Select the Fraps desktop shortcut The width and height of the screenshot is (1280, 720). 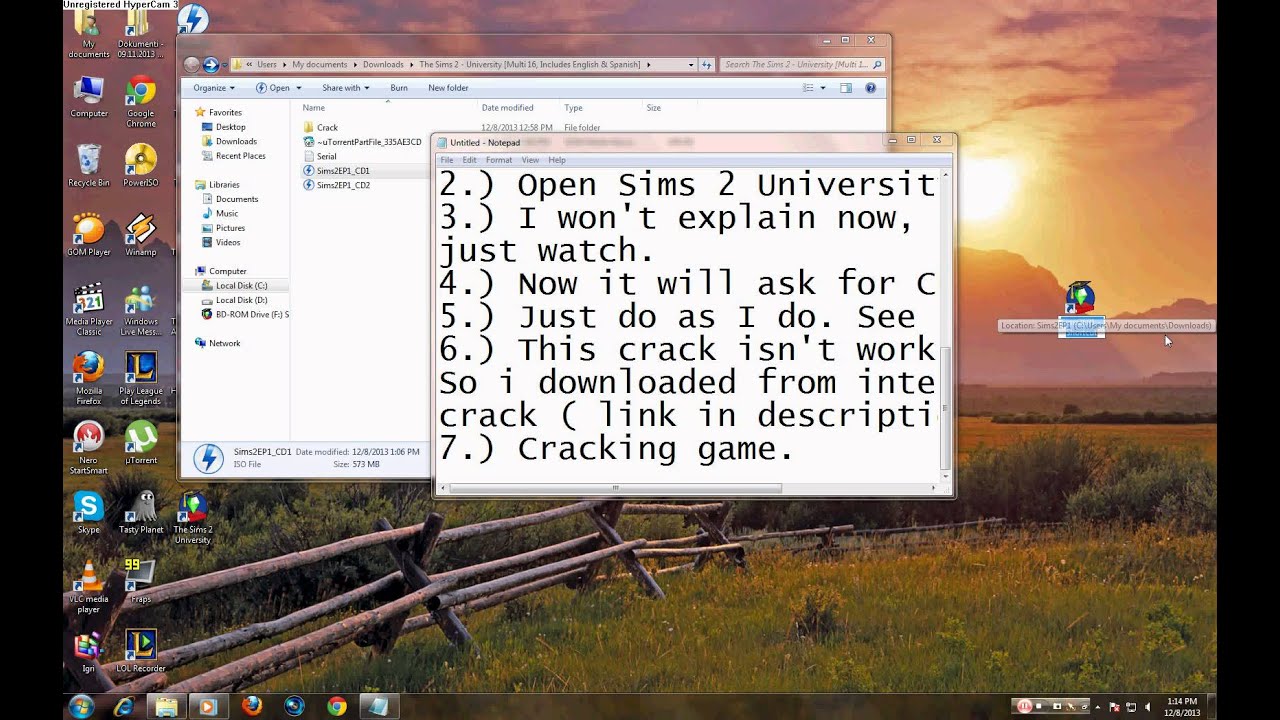coord(141,581)
